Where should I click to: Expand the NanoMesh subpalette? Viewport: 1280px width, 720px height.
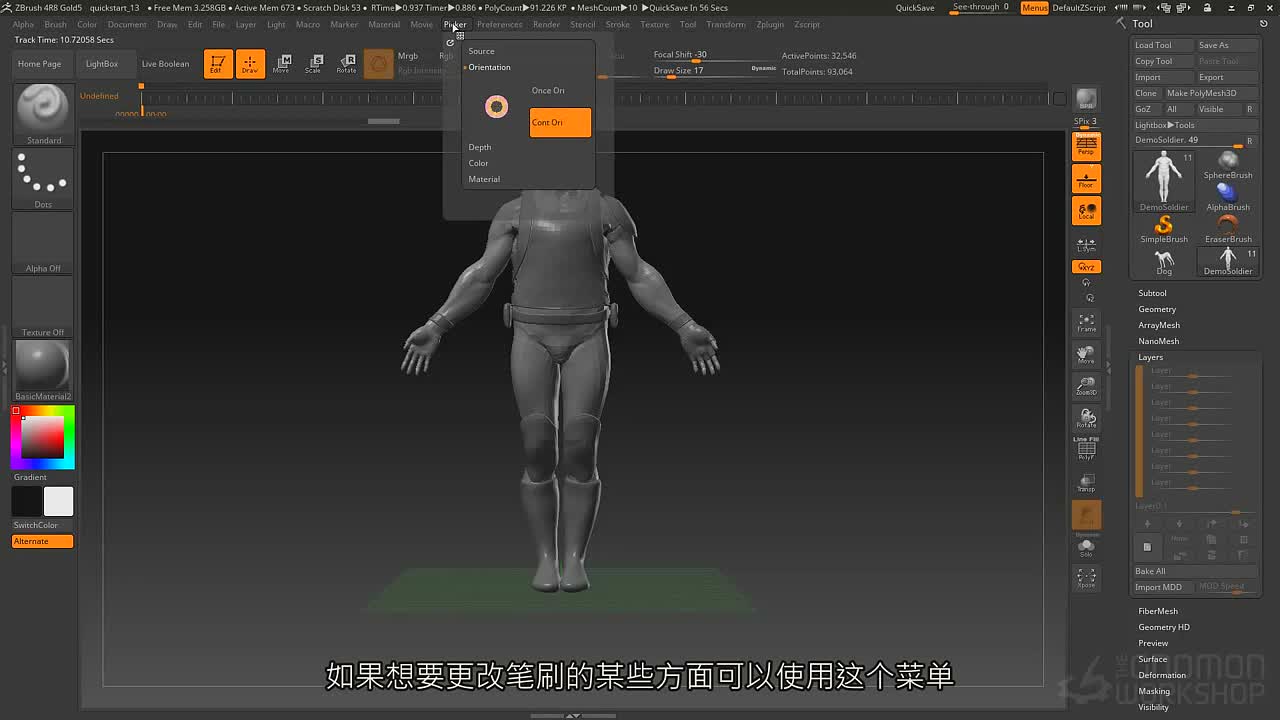tap(1158, 341)
